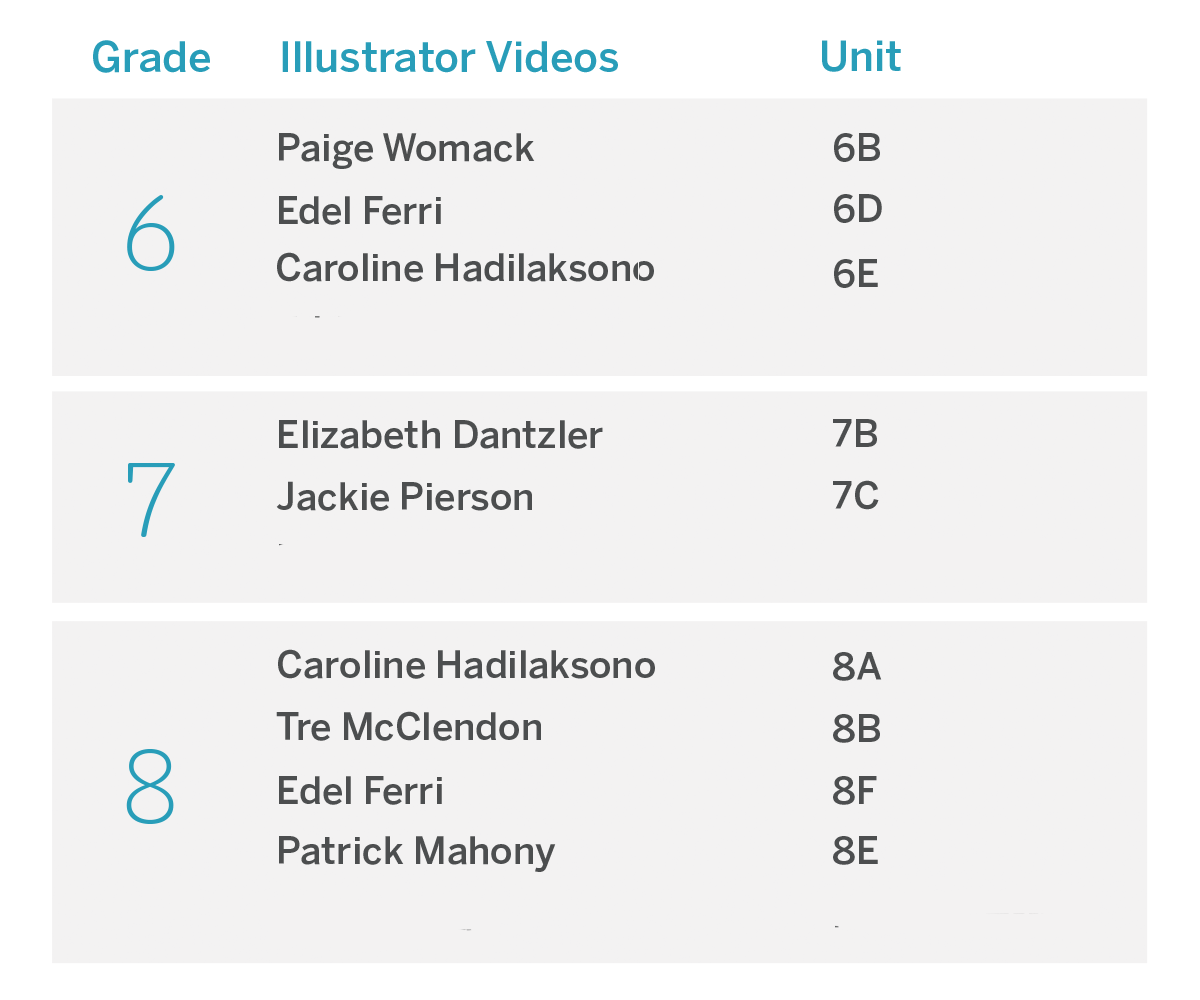The width and height of the screenshot is (1200, 1000).
Task: Select Caroline Hadilaksono in the grade 8 section
Action: tap(466, 666)
